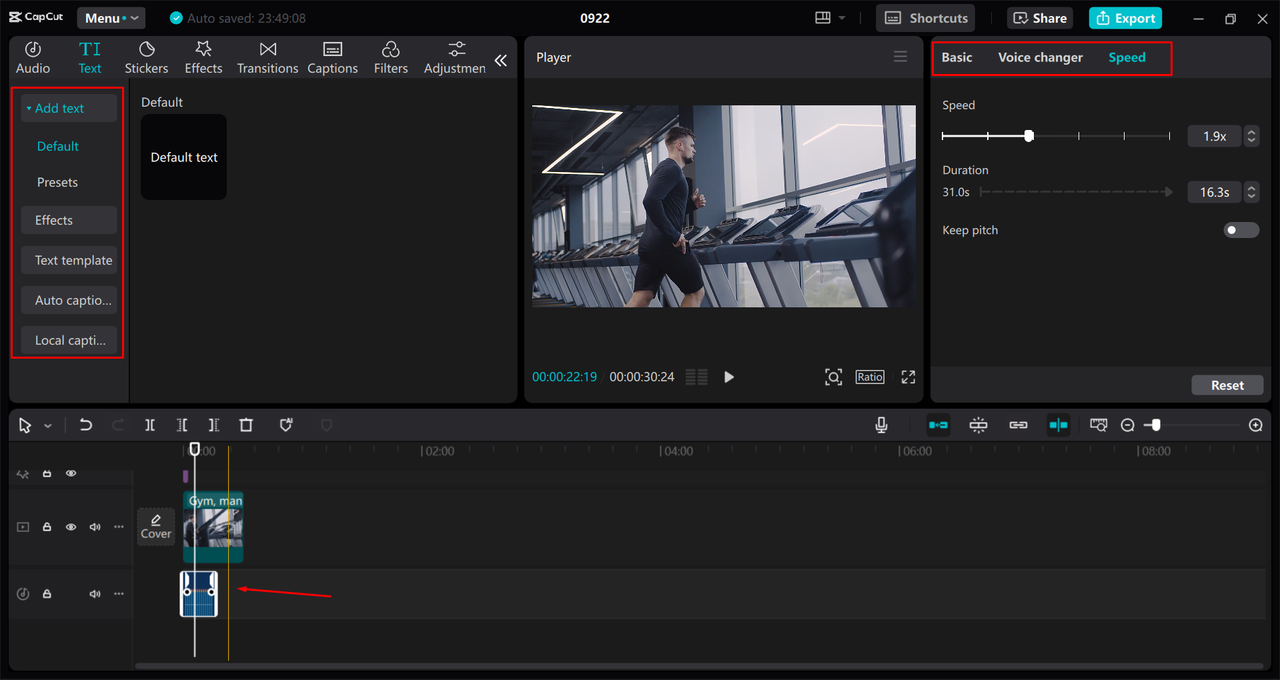1280x680 pixels.
Task: Open the Local captions section
Action: point(69,340)
